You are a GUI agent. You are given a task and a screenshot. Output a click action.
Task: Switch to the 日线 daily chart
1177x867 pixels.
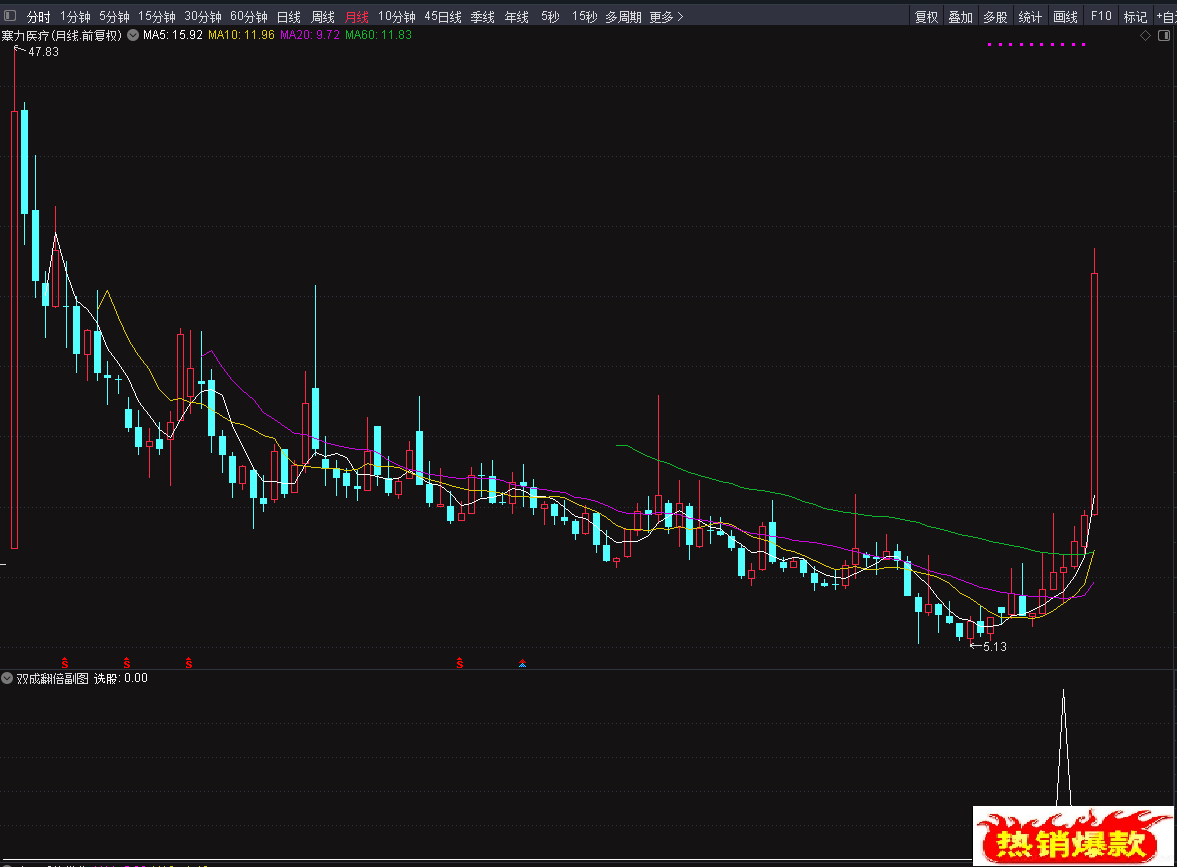(288, 17)
